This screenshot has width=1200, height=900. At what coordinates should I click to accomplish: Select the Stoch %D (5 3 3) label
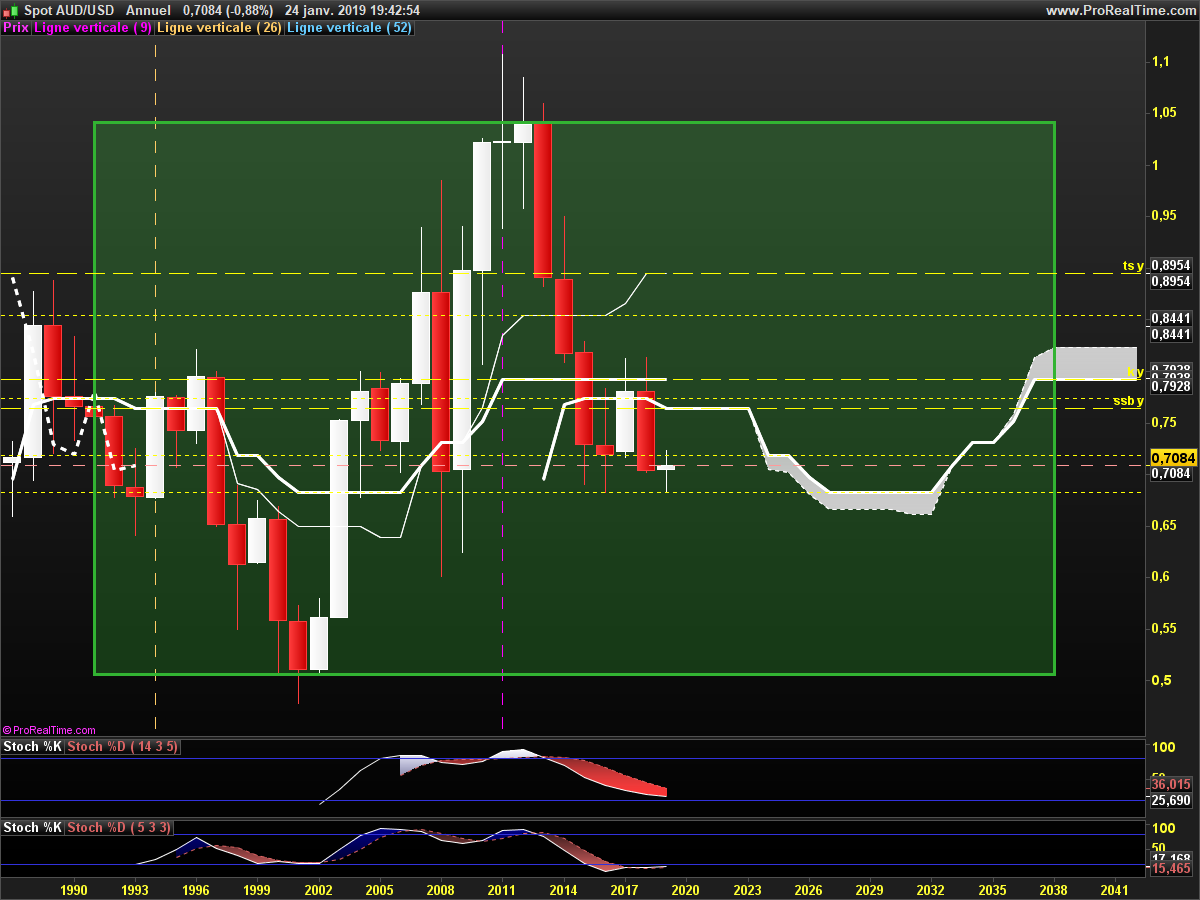(x=120, y=827)
